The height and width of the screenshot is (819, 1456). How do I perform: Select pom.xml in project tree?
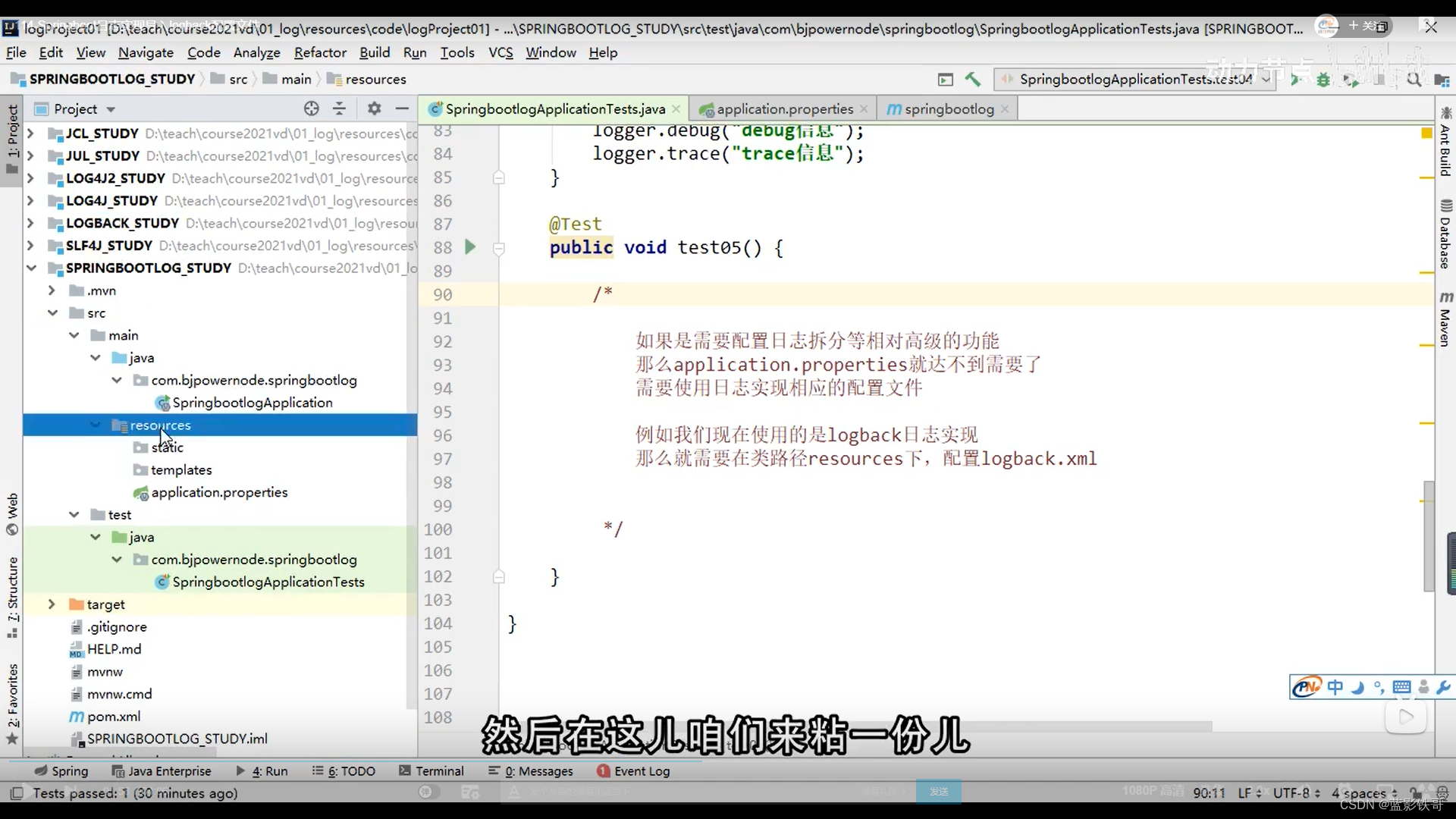coord(114,716)
